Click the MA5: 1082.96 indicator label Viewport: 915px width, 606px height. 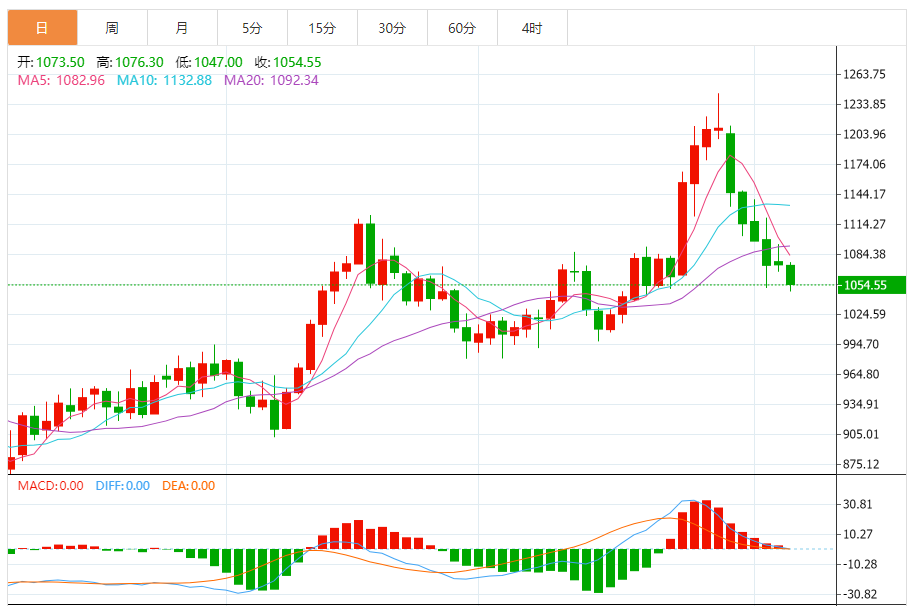(x=61, y=80)
